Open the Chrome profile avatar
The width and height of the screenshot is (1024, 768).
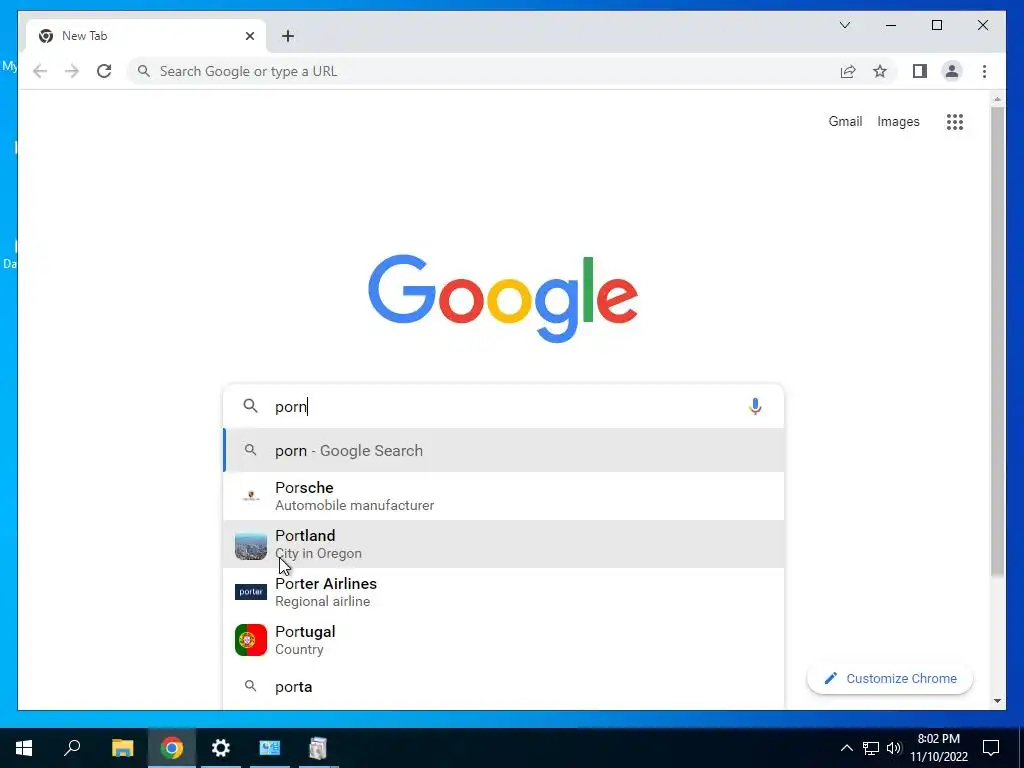pyautogui.click(x=952, y=71)
